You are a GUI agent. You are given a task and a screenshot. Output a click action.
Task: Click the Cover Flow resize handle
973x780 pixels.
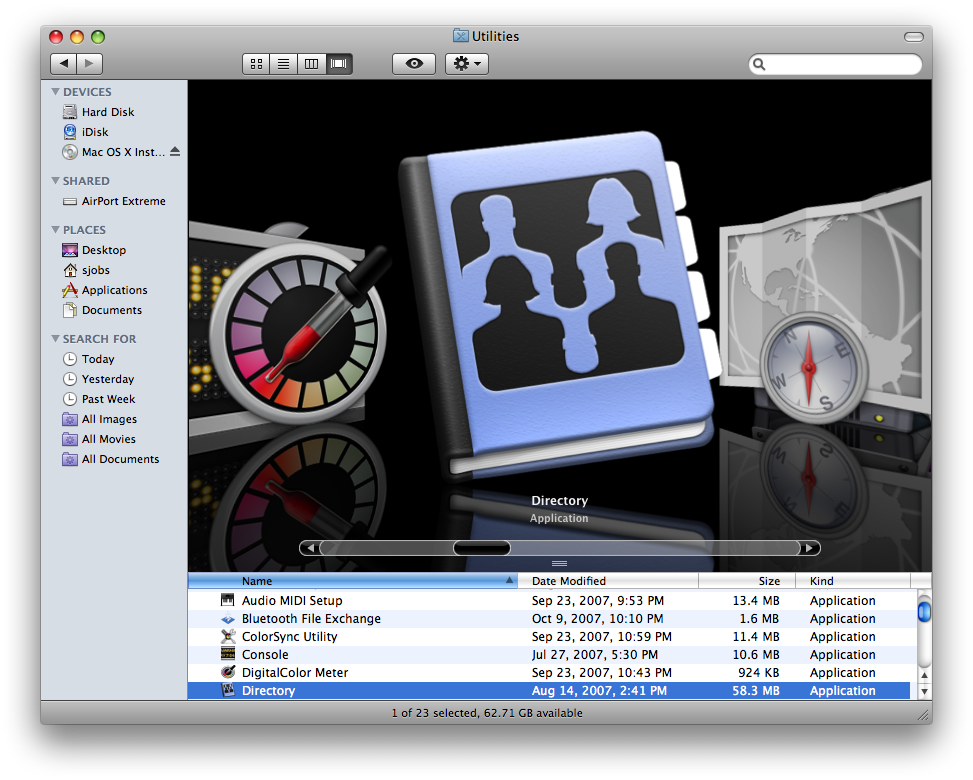(559, 563)
